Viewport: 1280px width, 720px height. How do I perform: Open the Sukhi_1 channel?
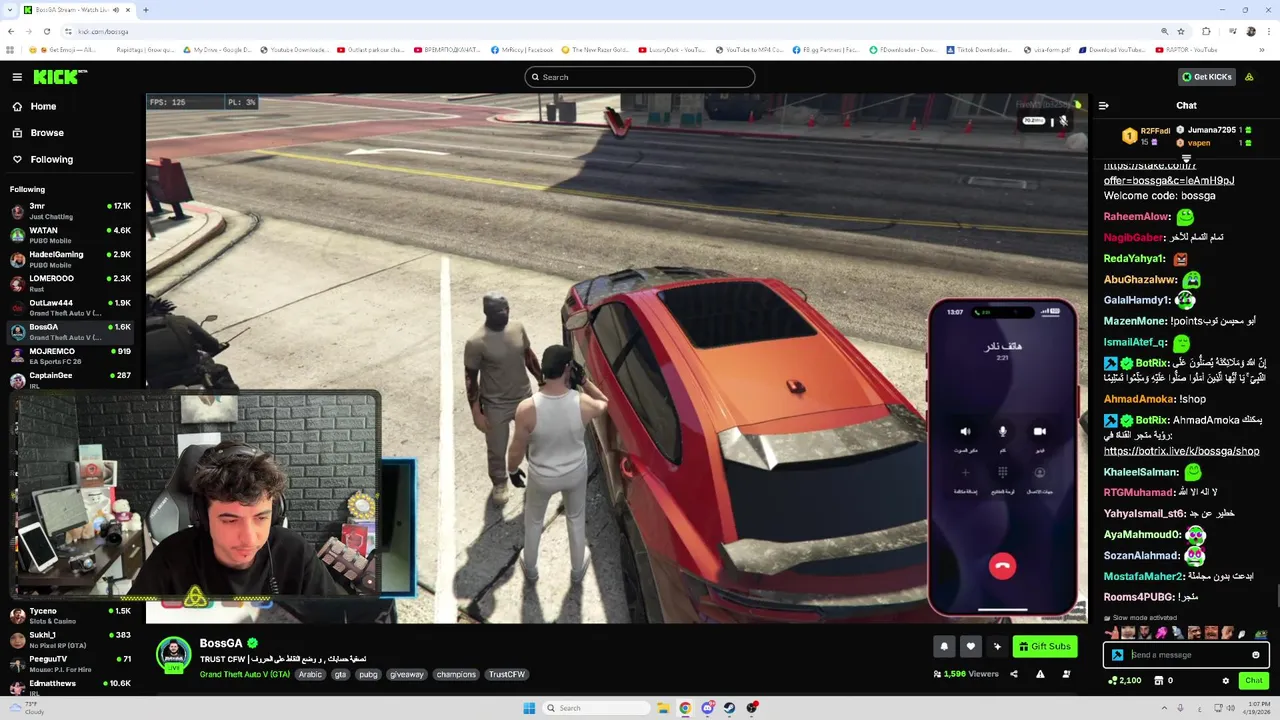70,639
